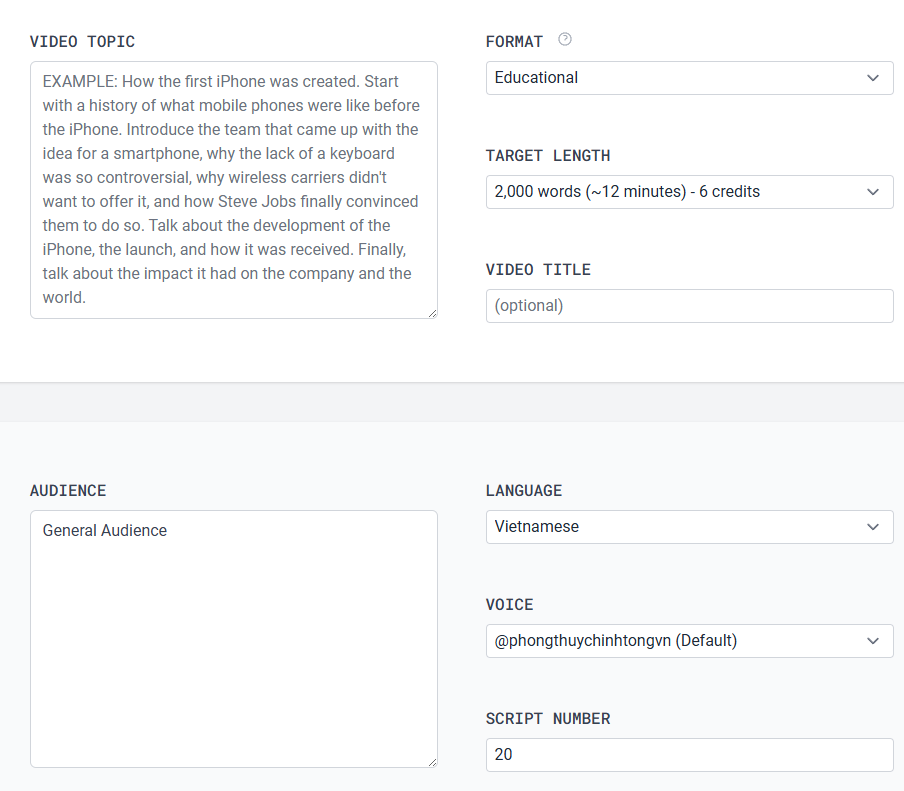The height and width of the screenshot is (791, 904).
Task: Click into the Audience text area
Action: pyautogui.click(x=233, y=639)
